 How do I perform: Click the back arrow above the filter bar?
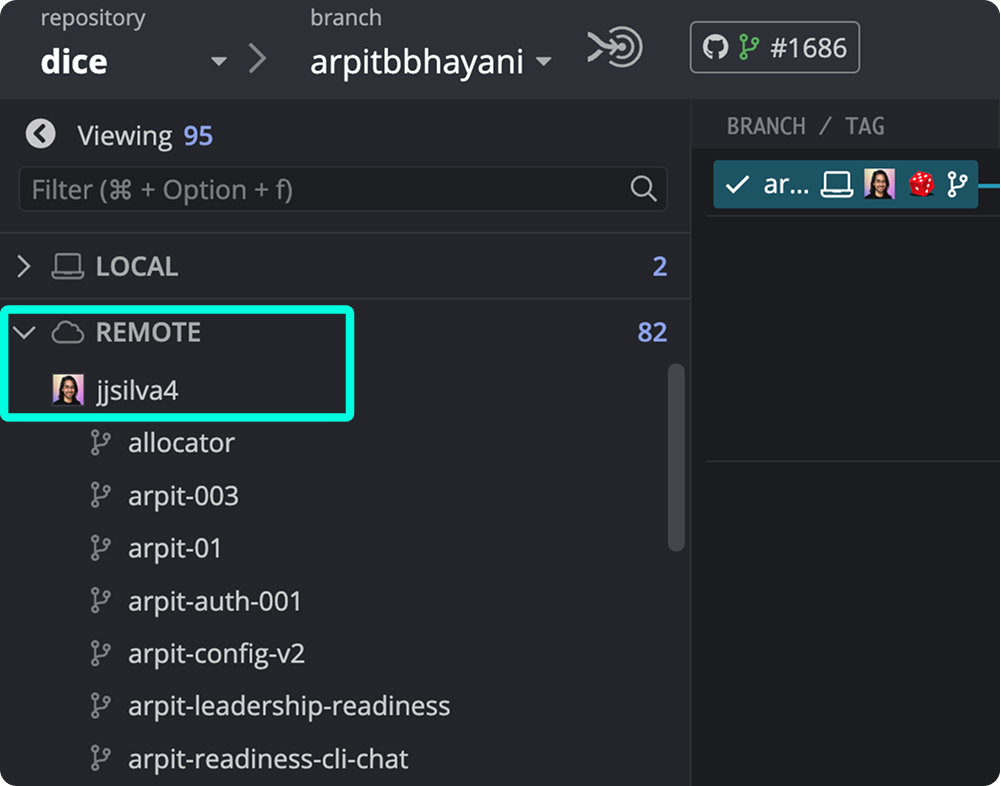pyautogui.click(x=41, y=133)
